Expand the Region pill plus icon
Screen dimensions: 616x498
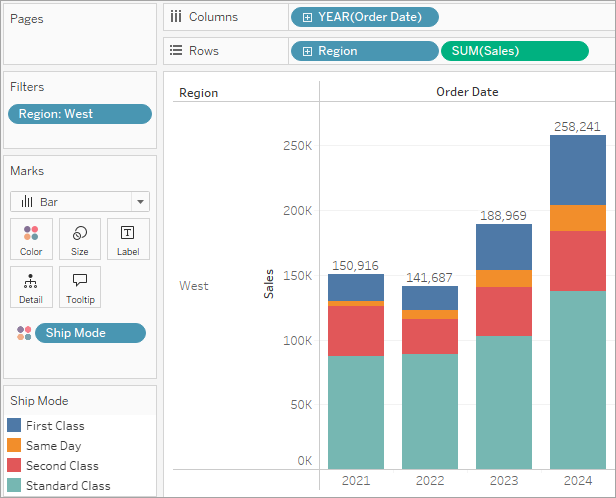pos(307,51)
